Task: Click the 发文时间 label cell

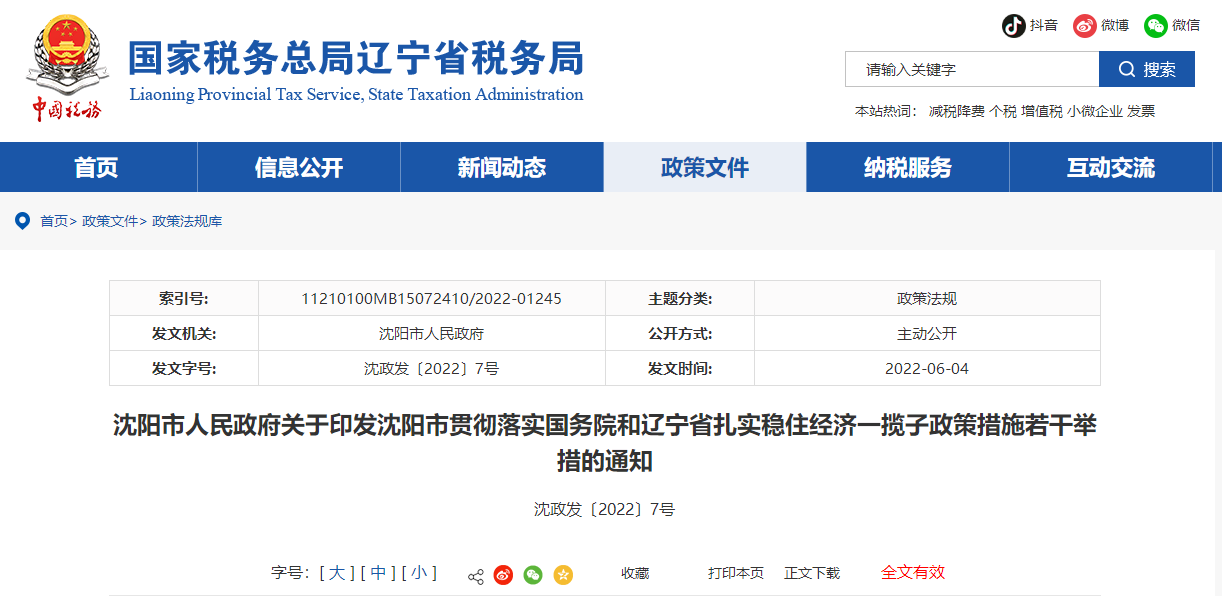Action: click(680, 368)
